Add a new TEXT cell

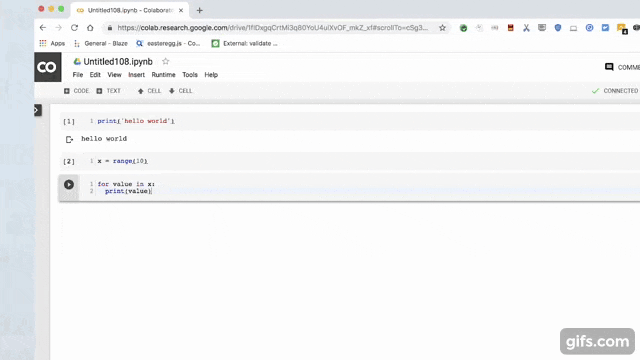[109, 91]
